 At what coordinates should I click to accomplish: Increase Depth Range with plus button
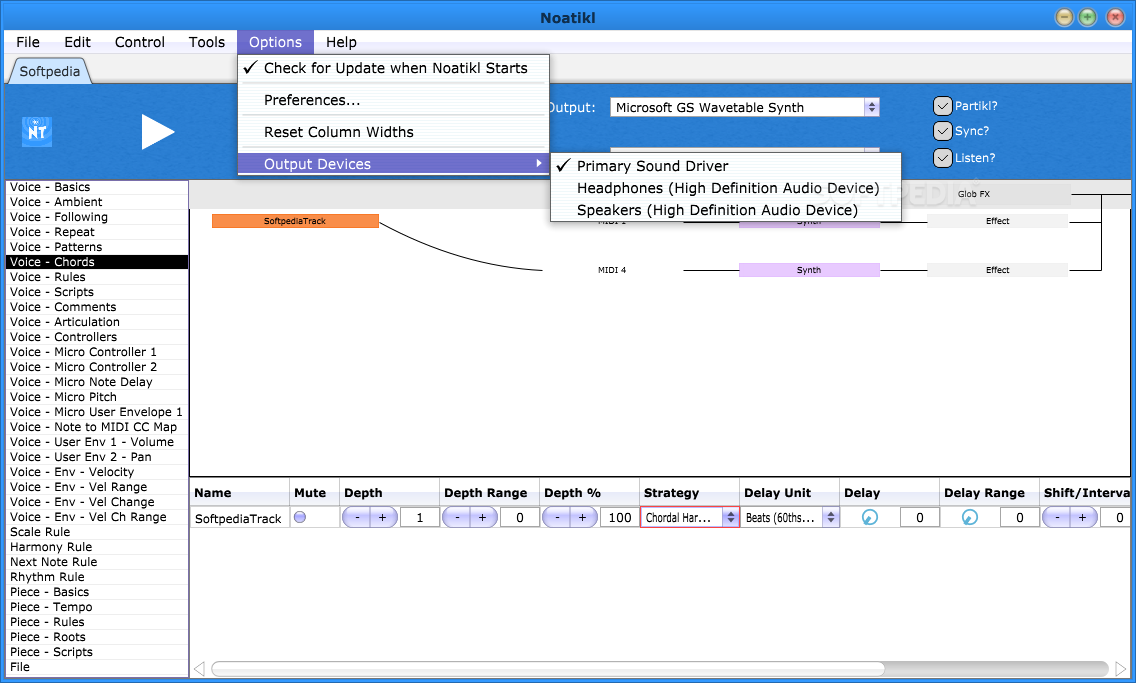pyautogui.click(x=483, y=517)
